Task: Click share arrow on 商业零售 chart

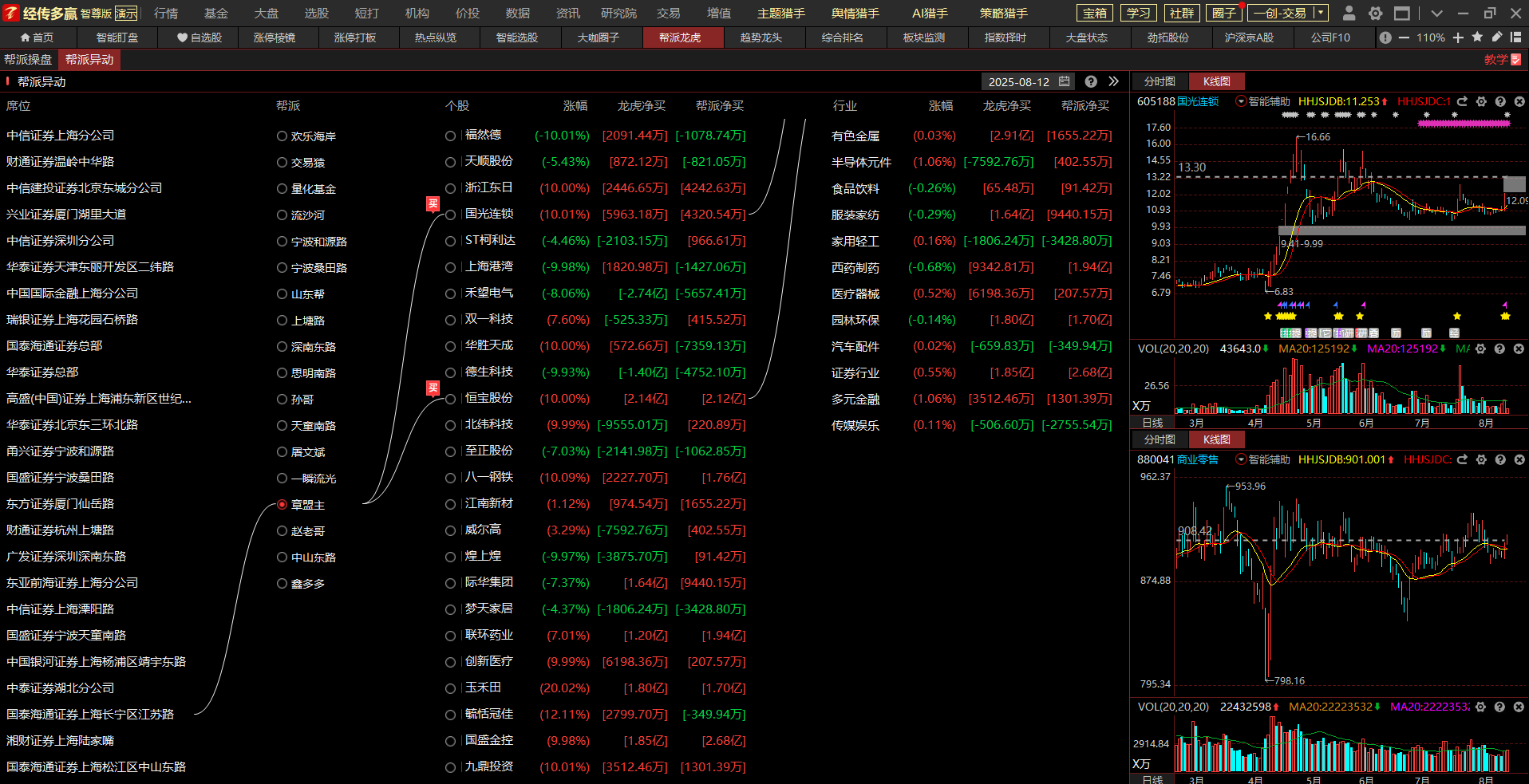Action: tap(1462, 459)
